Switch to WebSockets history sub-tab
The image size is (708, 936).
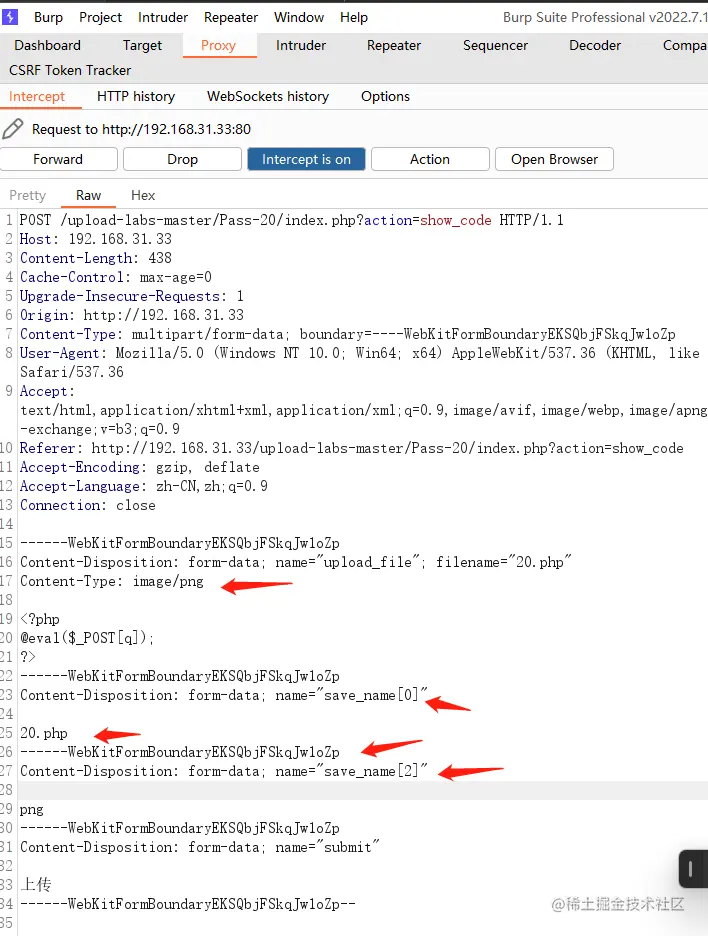pyautogui.click(x=268, y=97)
